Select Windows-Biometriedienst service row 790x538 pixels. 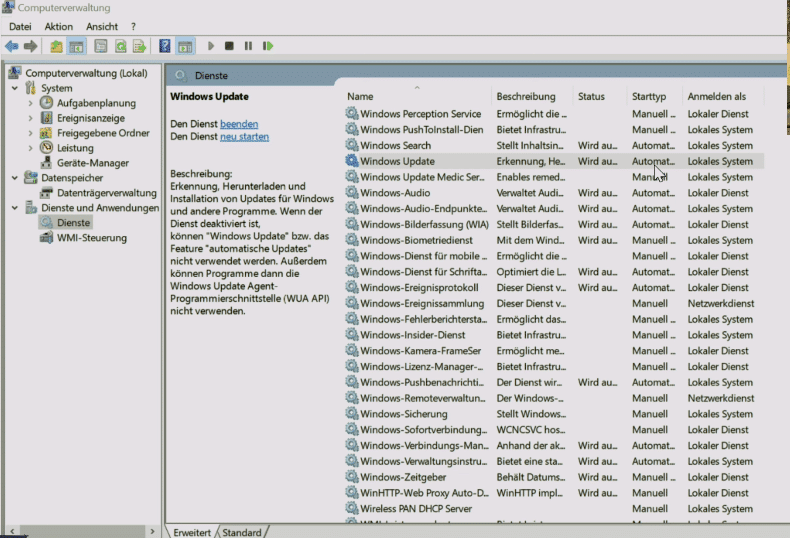tap(554, 240)
